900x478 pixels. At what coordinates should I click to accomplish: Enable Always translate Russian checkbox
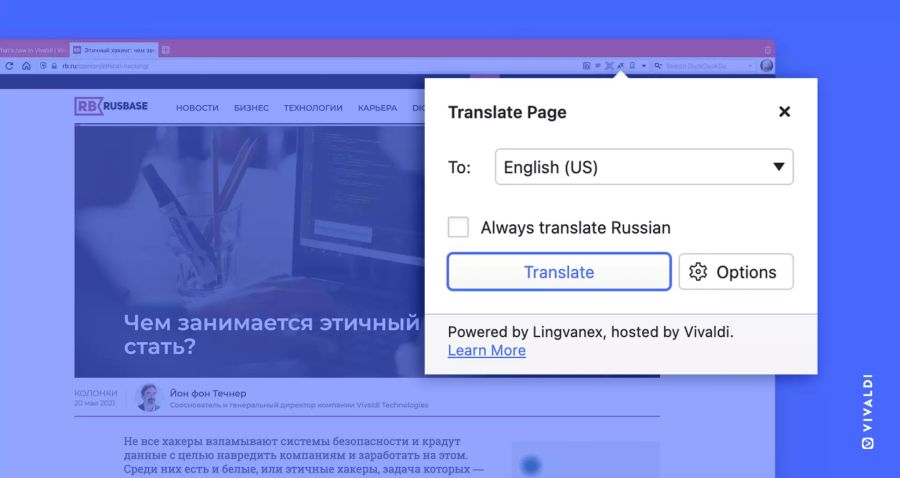[x=458, y=227]
